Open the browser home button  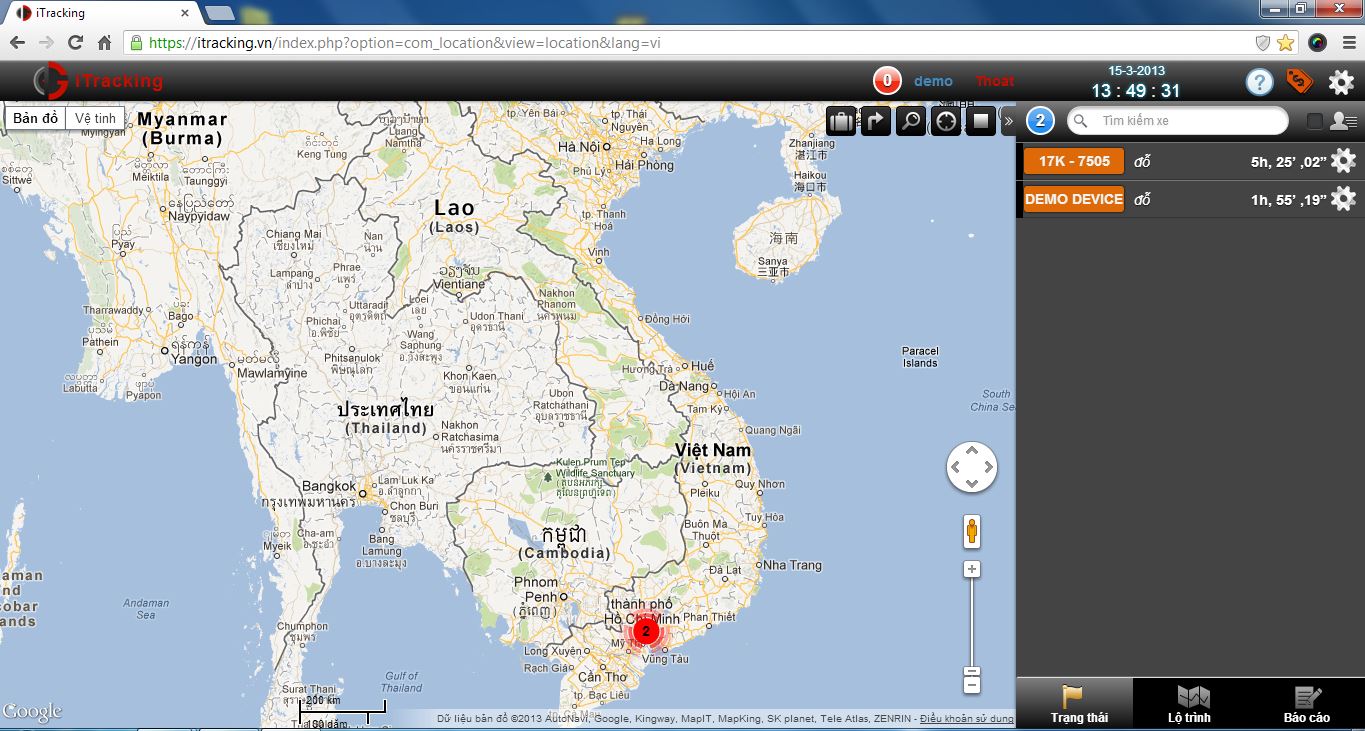[x=104, y=43]
